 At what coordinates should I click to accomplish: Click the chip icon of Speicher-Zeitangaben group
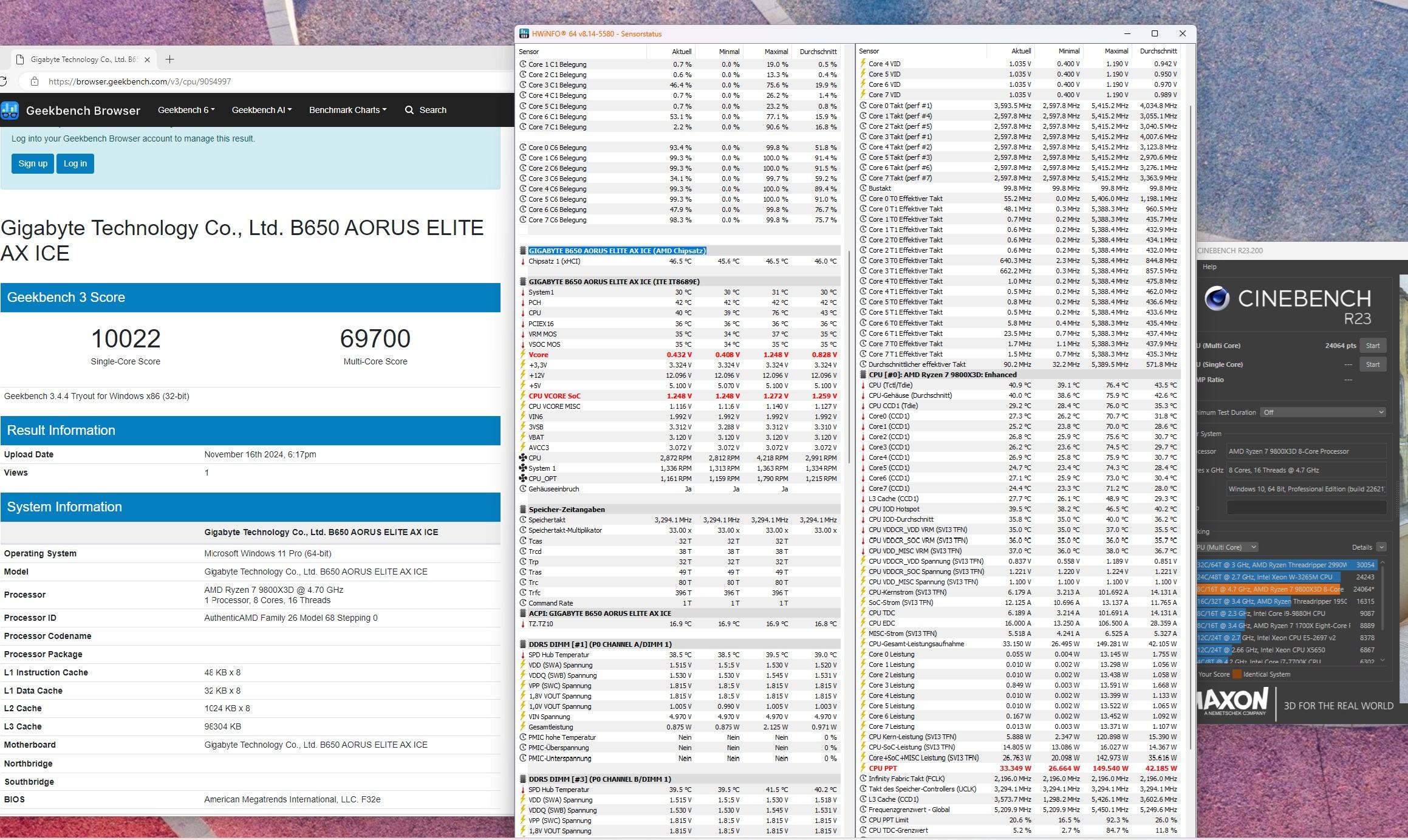[x=523, y=510]
